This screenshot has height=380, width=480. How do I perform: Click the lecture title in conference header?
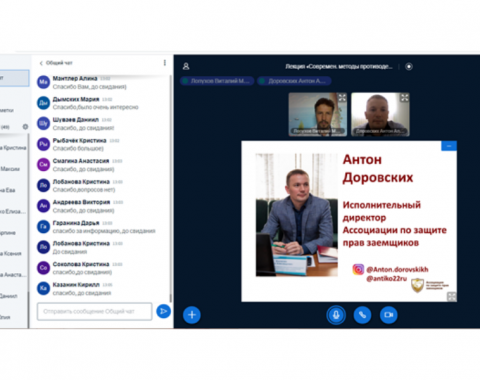pos(339,67)
